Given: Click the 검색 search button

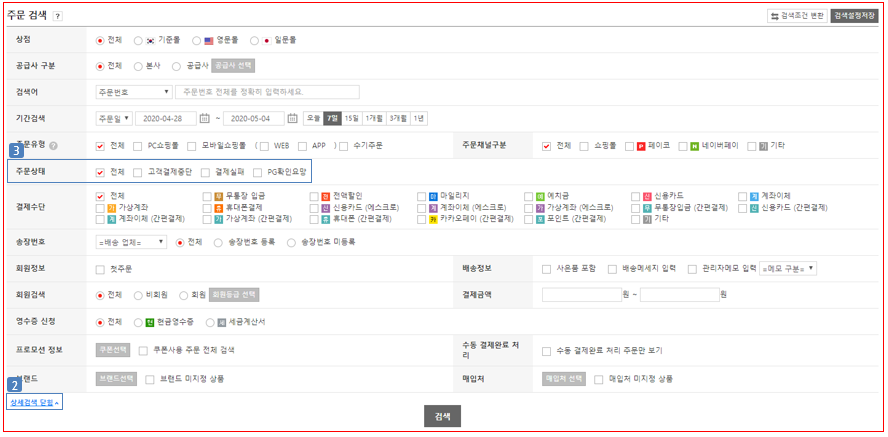Looking at the screenshot, I should 442,416.
